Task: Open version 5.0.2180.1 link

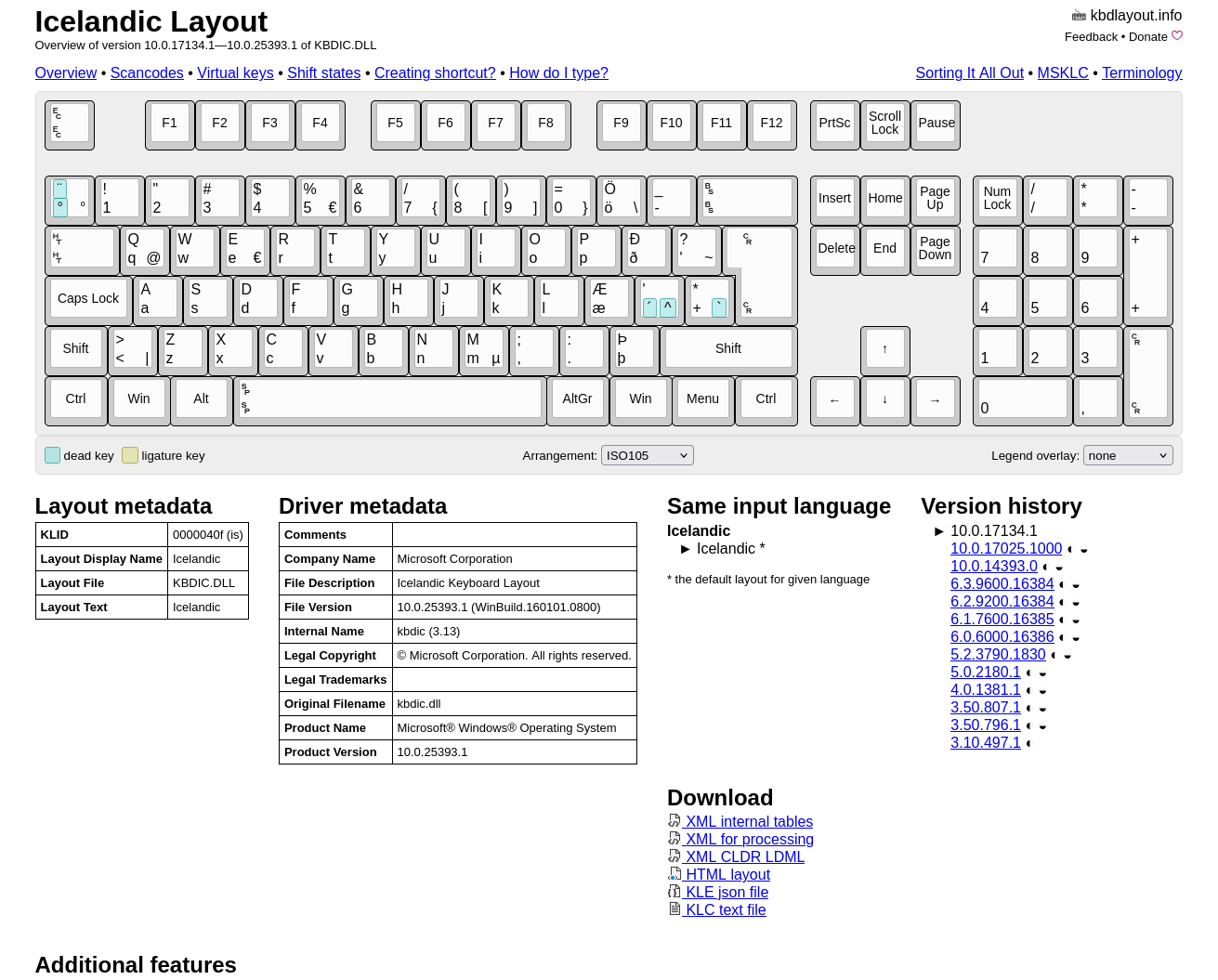Action: tap(986, 673)
